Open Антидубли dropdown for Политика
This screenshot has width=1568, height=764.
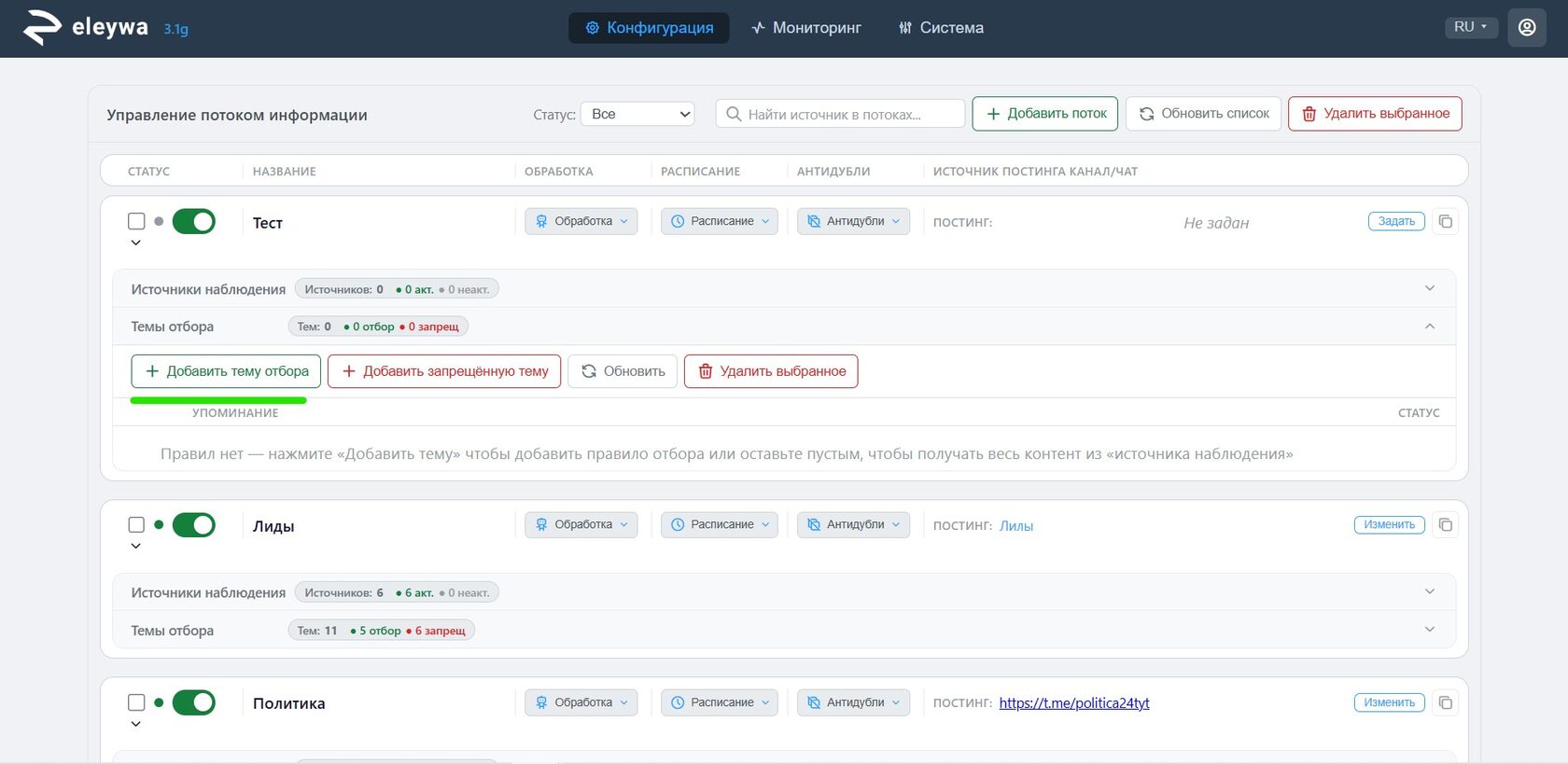853,702
